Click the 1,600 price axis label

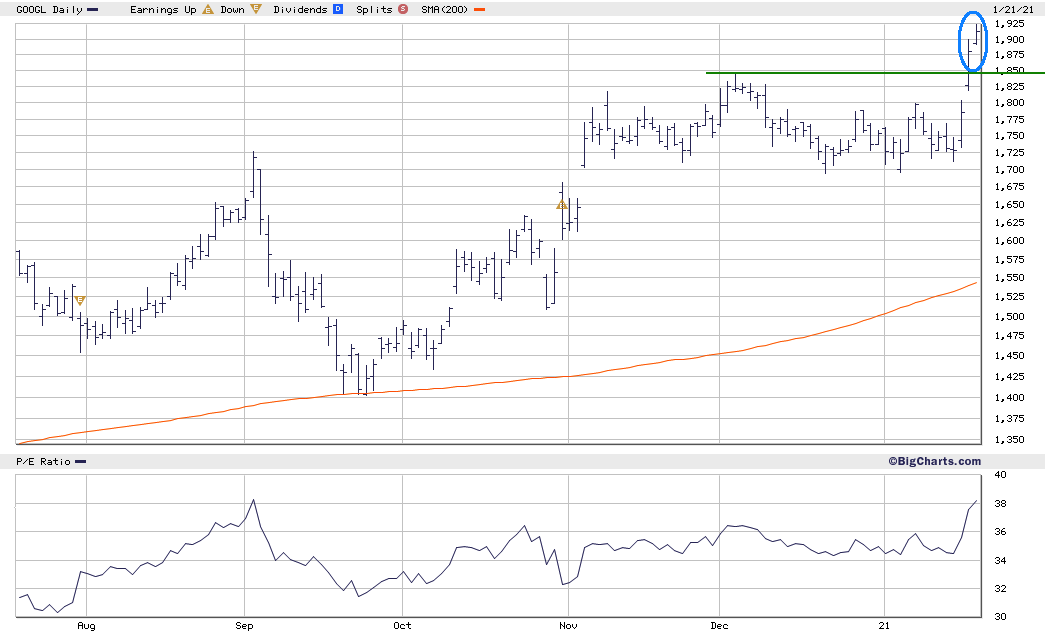tap(1010, 241)
